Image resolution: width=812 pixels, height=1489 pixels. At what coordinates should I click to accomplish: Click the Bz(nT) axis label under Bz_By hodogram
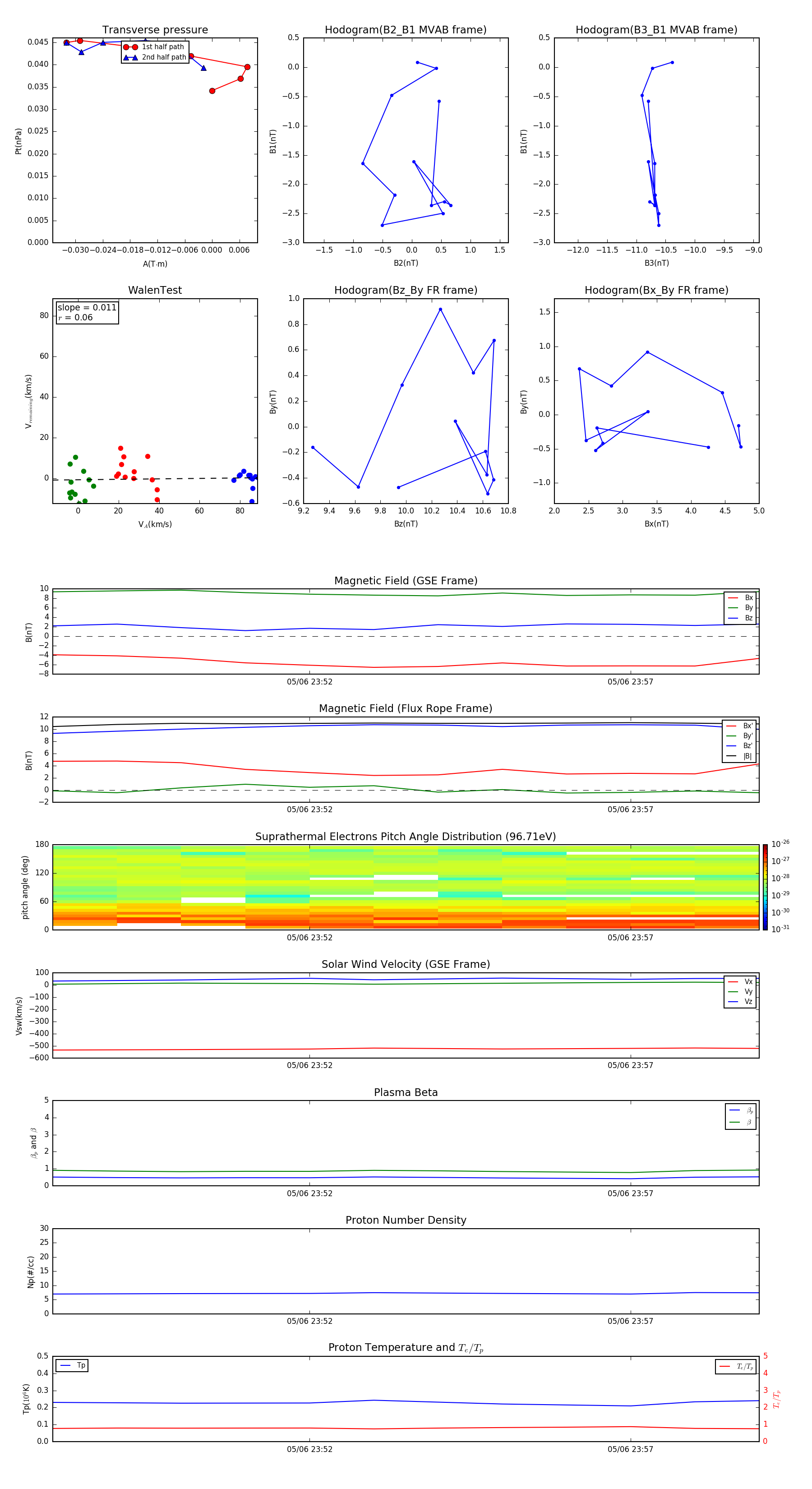406,524
